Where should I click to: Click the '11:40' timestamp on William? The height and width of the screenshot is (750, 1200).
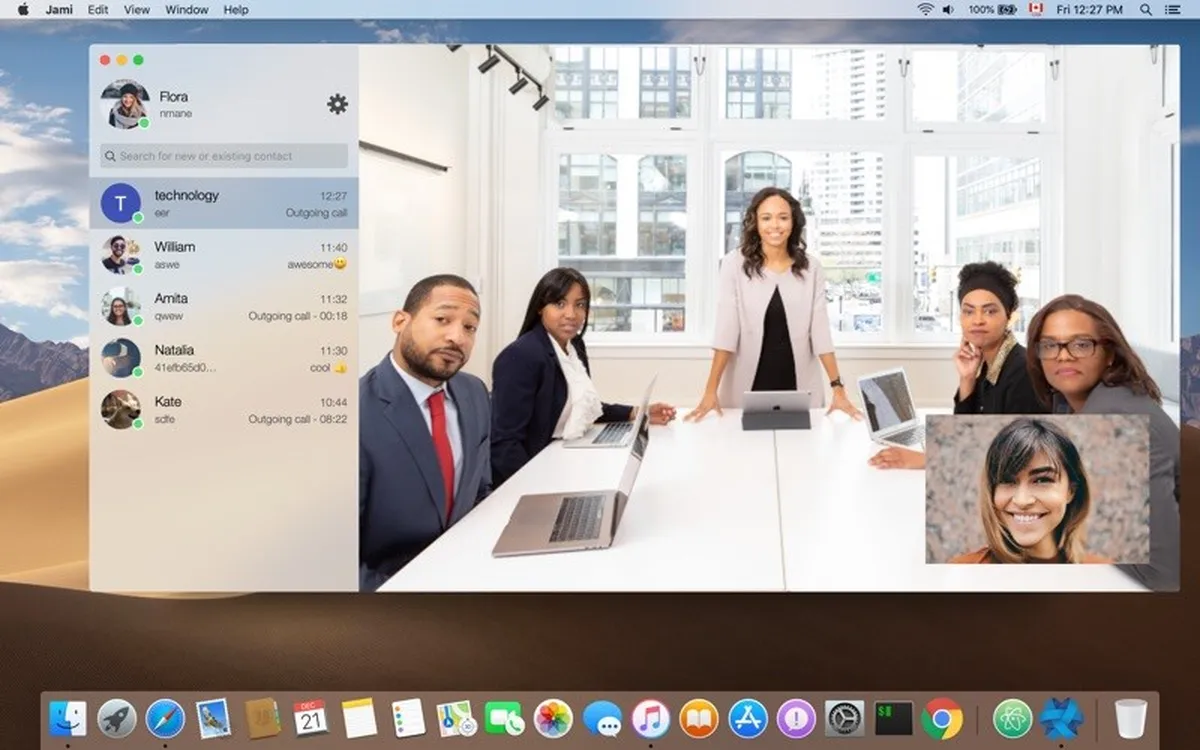tap(334, 247)
